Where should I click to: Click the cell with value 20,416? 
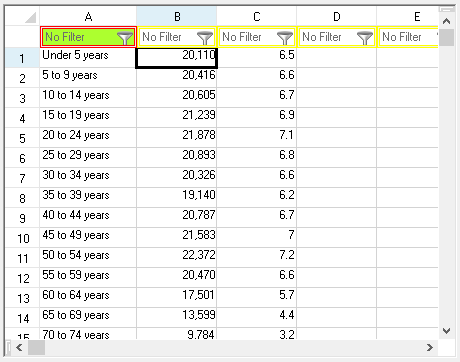[x=177, y=78]
